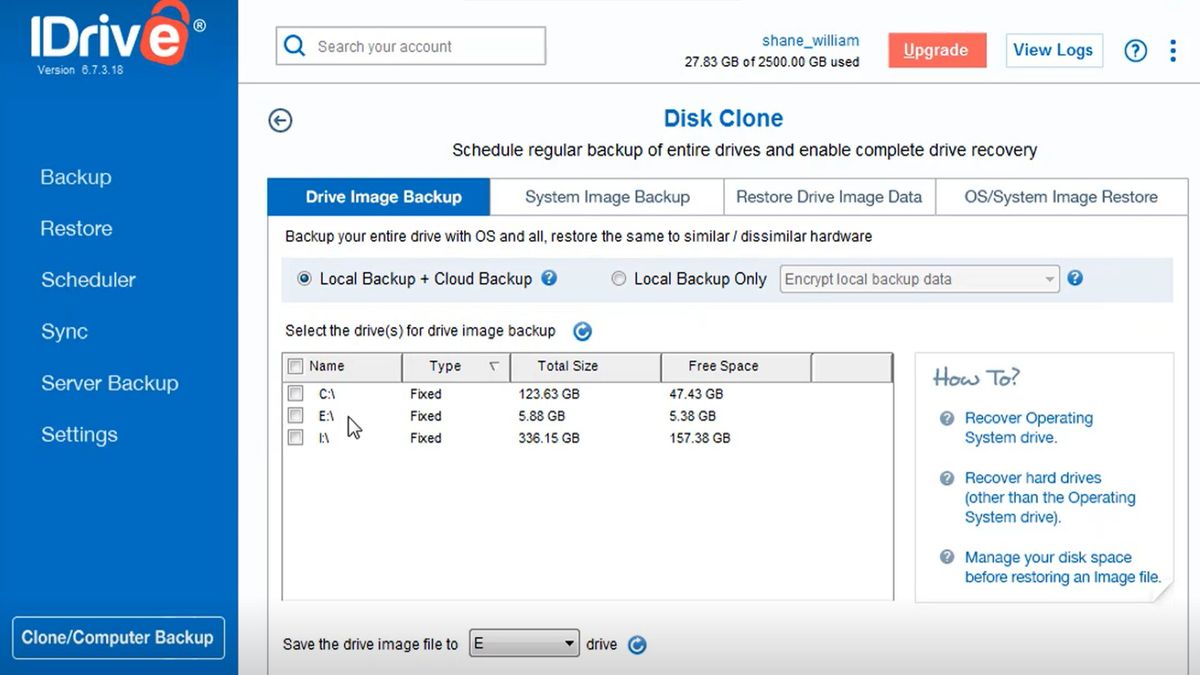Click help icon next to Local Backup + Cloud Backup
The image size is (1200, 675).
click(x=549, y=279)
